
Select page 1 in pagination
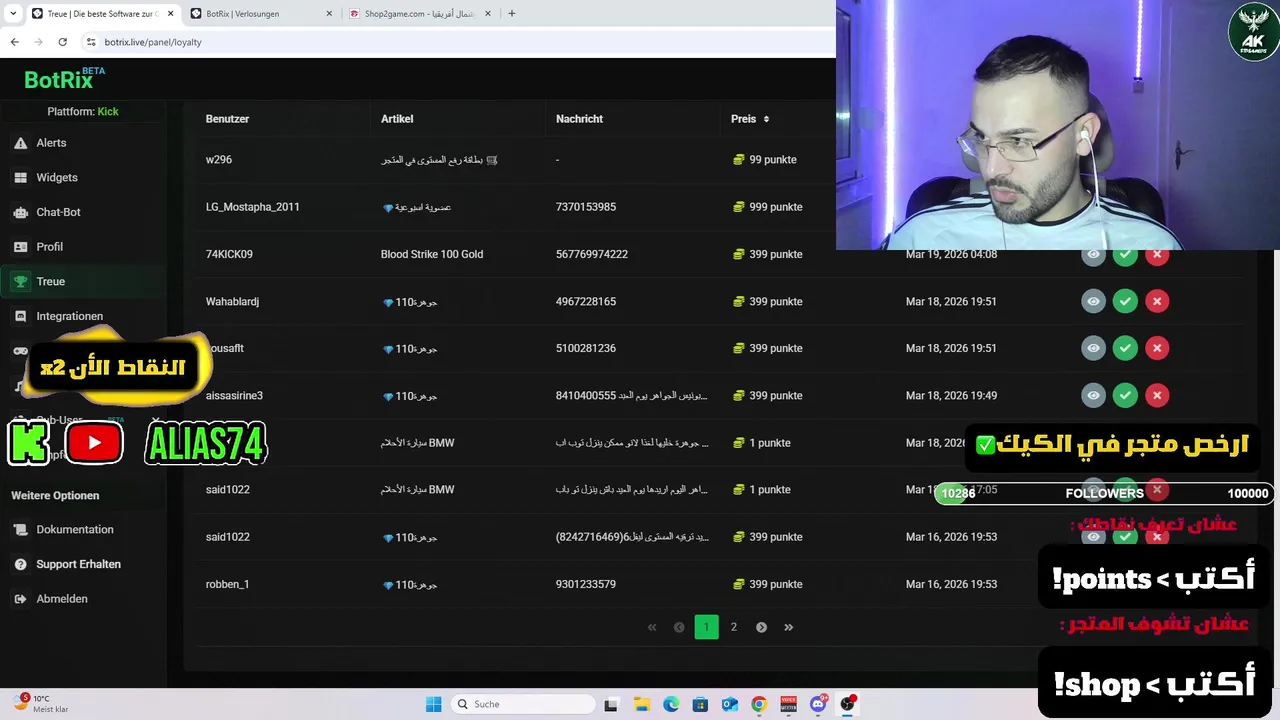[x=706, y=627]
